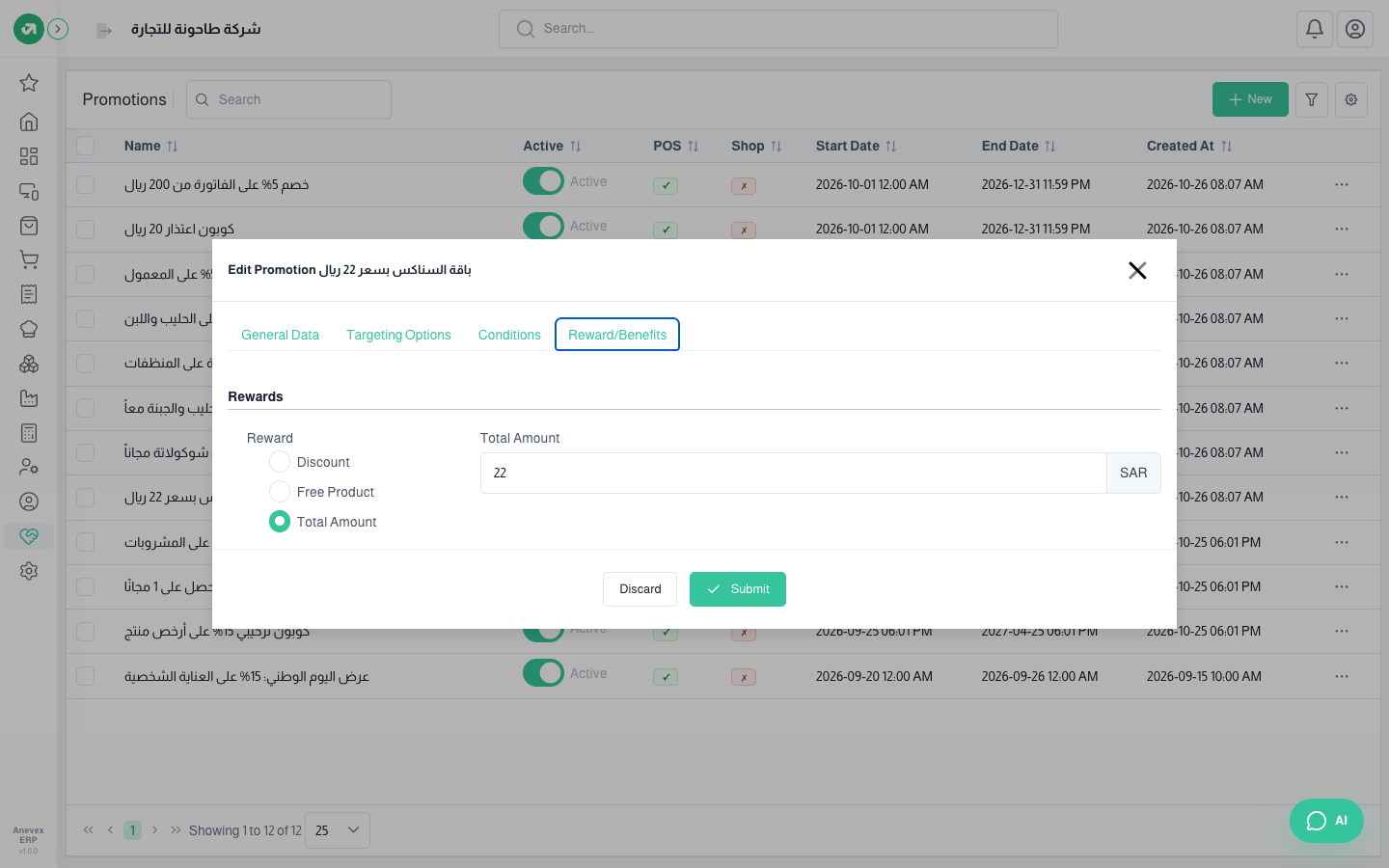This screenshot has width=1389, height=868.
Task: Go to page 1 in pagination
Action: [x=133, y=830]
